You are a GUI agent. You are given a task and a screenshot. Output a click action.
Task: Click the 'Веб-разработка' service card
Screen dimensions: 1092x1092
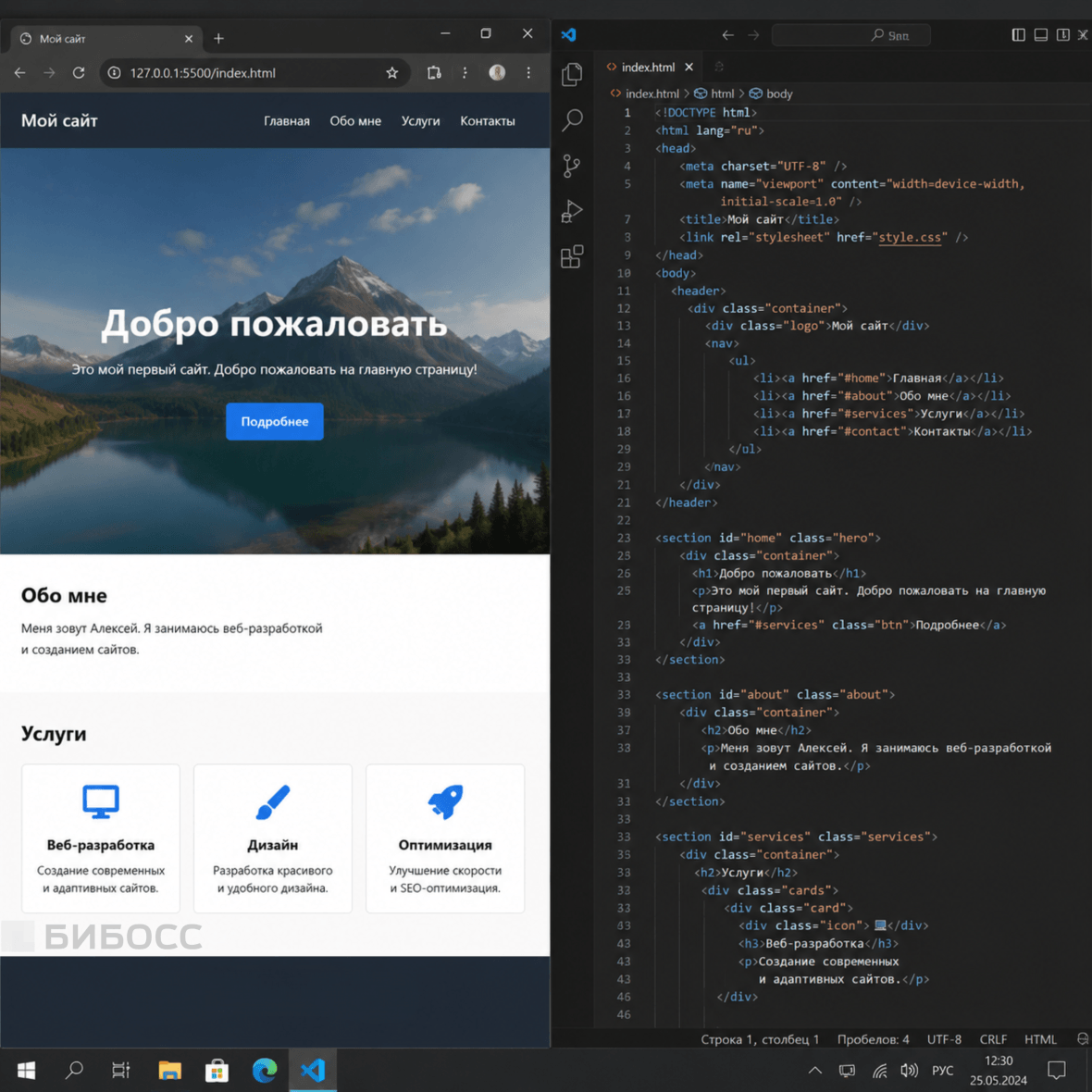tap(101, 838)
